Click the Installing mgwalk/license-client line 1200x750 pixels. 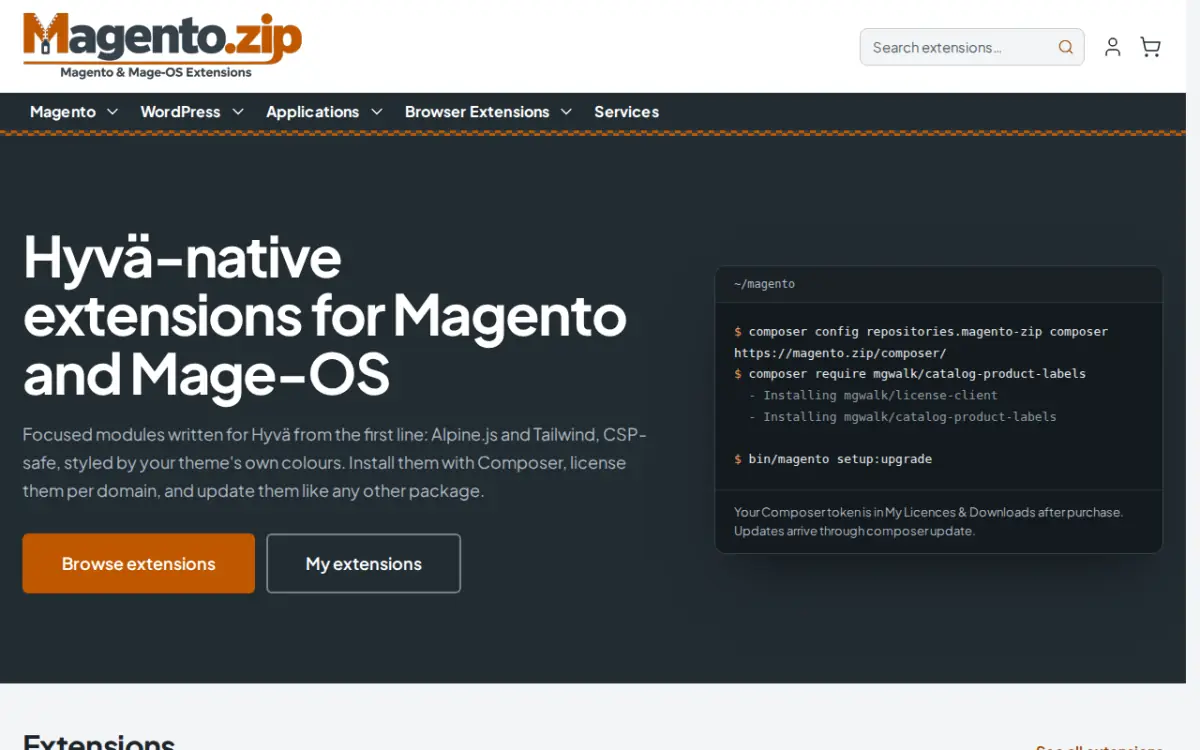point(873,395)
